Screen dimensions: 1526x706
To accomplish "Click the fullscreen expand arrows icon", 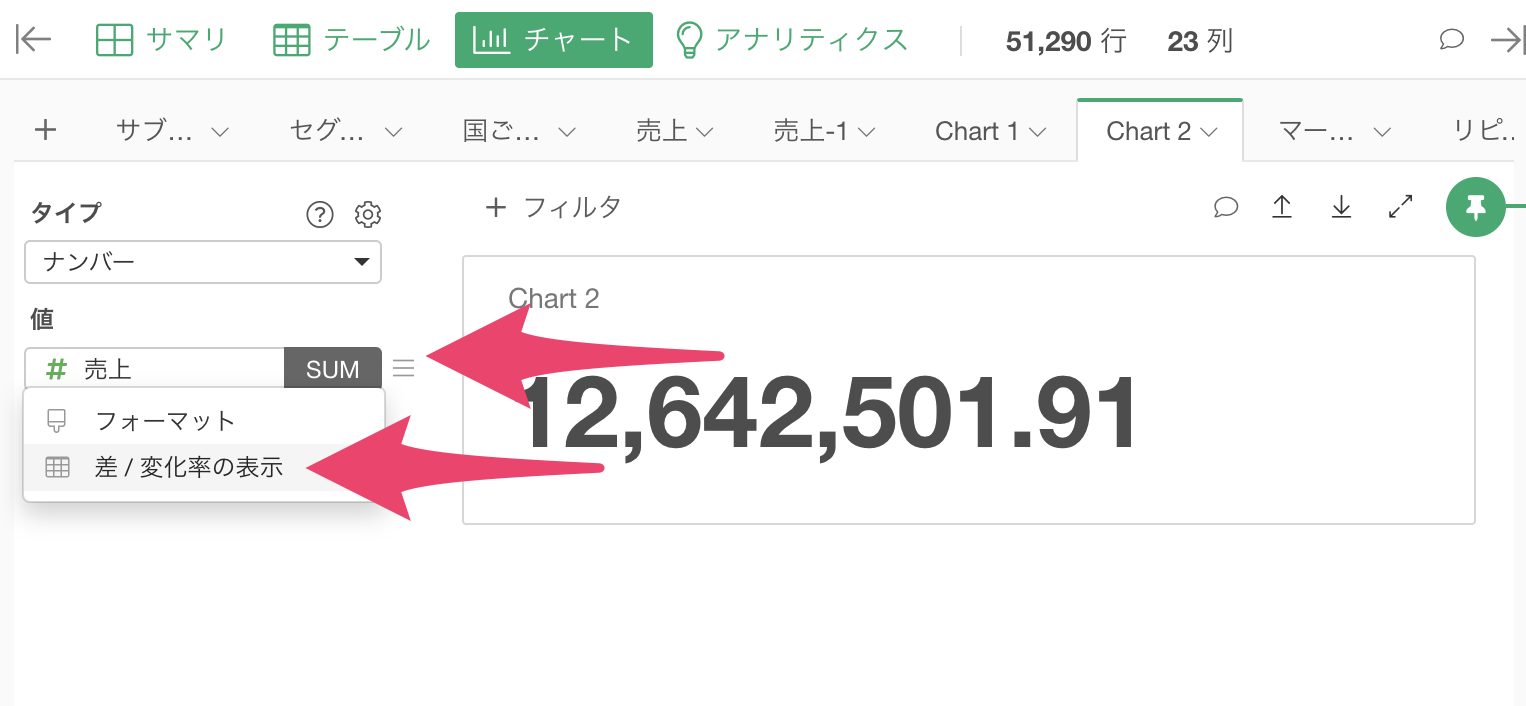I will (x=1401, y=207).
